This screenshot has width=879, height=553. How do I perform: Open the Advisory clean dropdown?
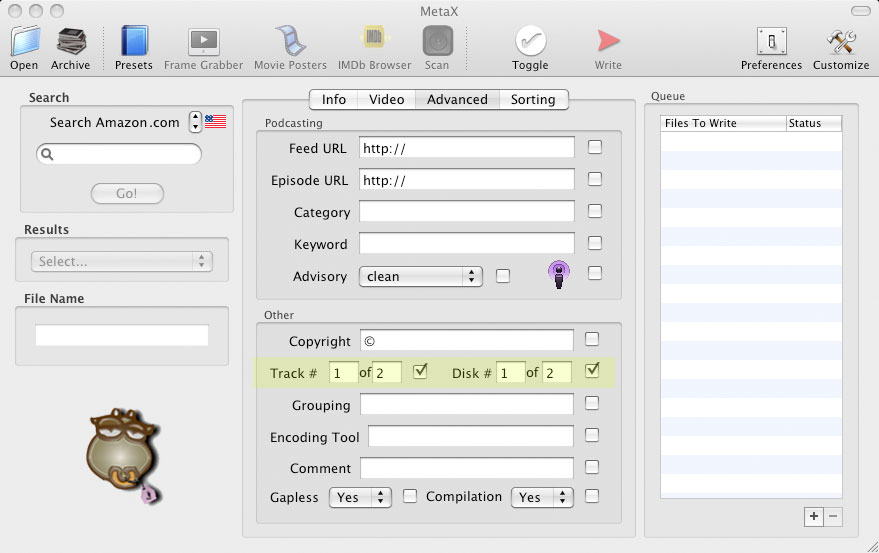point(420,276)
